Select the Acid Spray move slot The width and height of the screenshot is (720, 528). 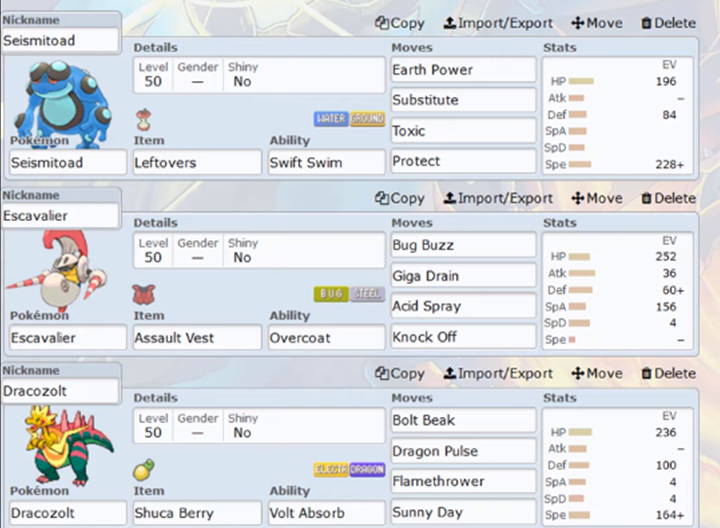(463, 306)
